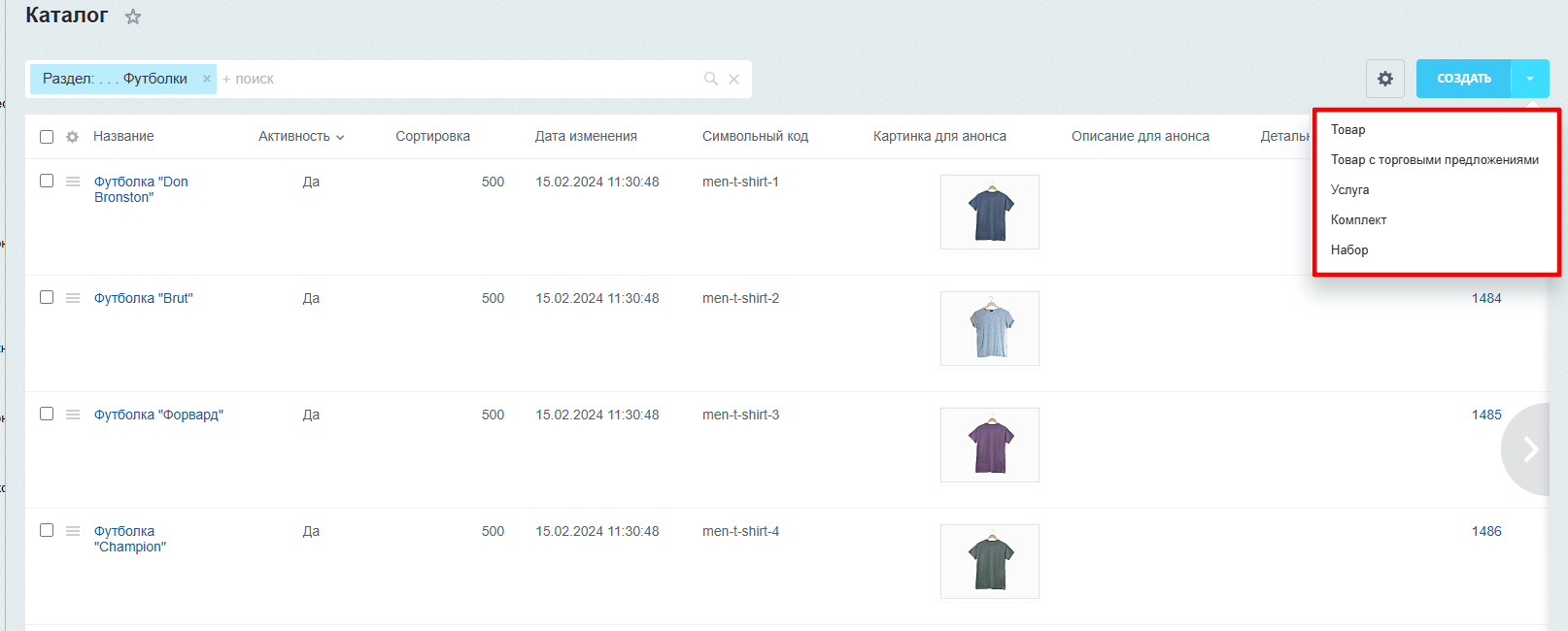Click the purple t-shirt thumbnail
Screen dimensions: 1568x631
tap(990, 446)
